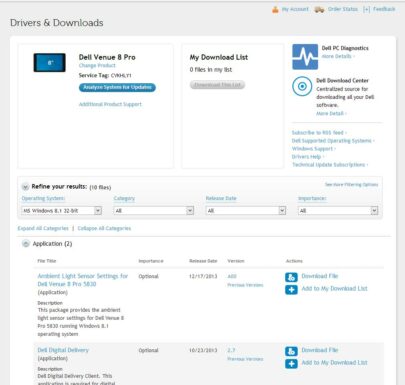
Task: Open Ambient Light Sensor Settings file title
Action: click(83, 280)
